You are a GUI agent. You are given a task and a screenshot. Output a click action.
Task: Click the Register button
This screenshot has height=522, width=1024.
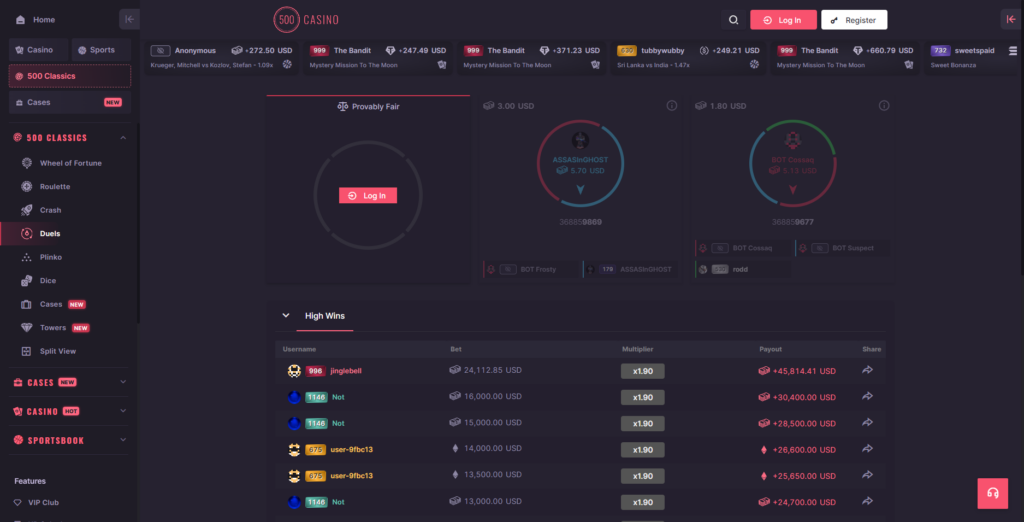[x=854, y=20]
